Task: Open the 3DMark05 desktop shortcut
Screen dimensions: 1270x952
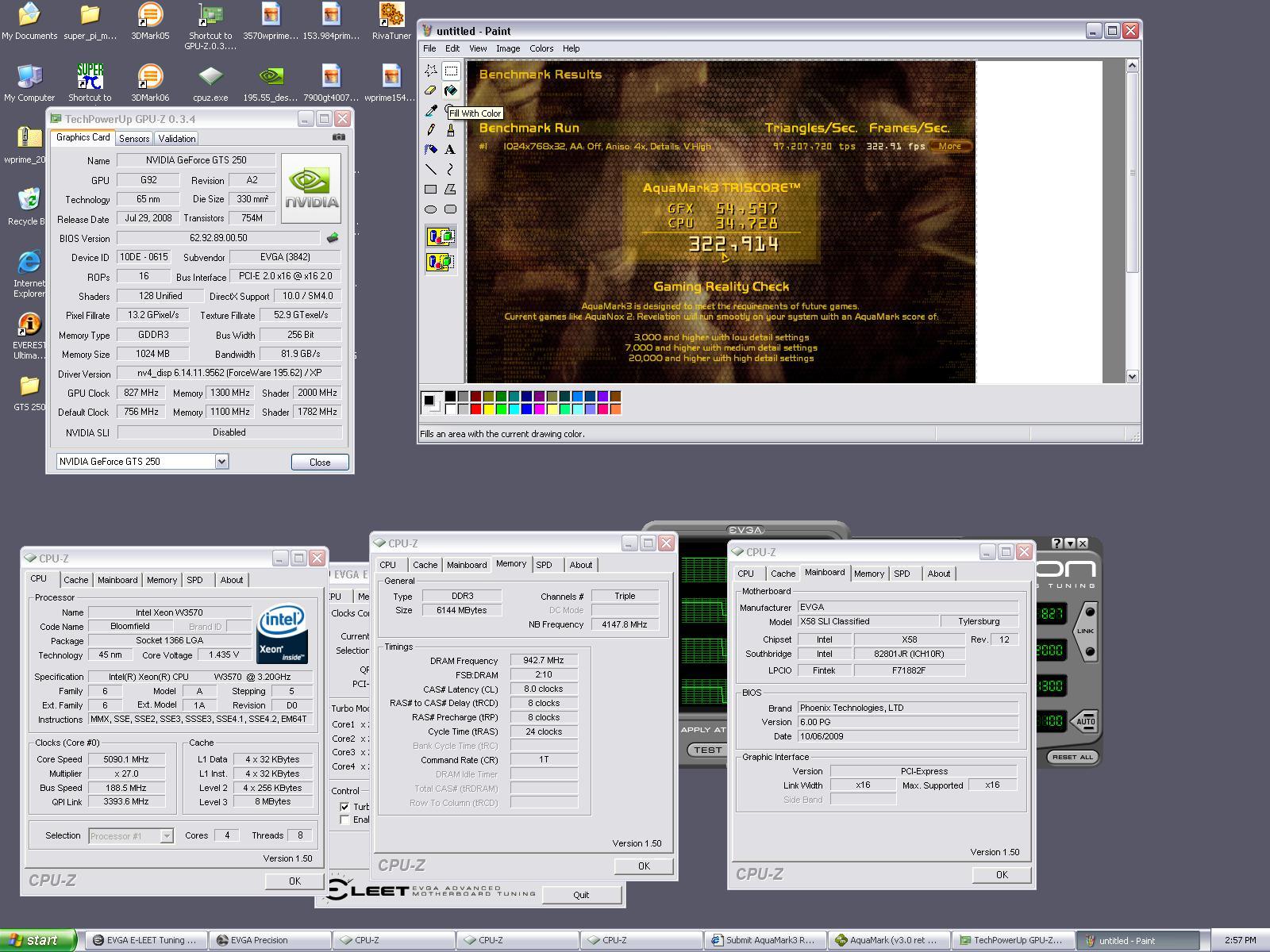Action: [150, 21]
